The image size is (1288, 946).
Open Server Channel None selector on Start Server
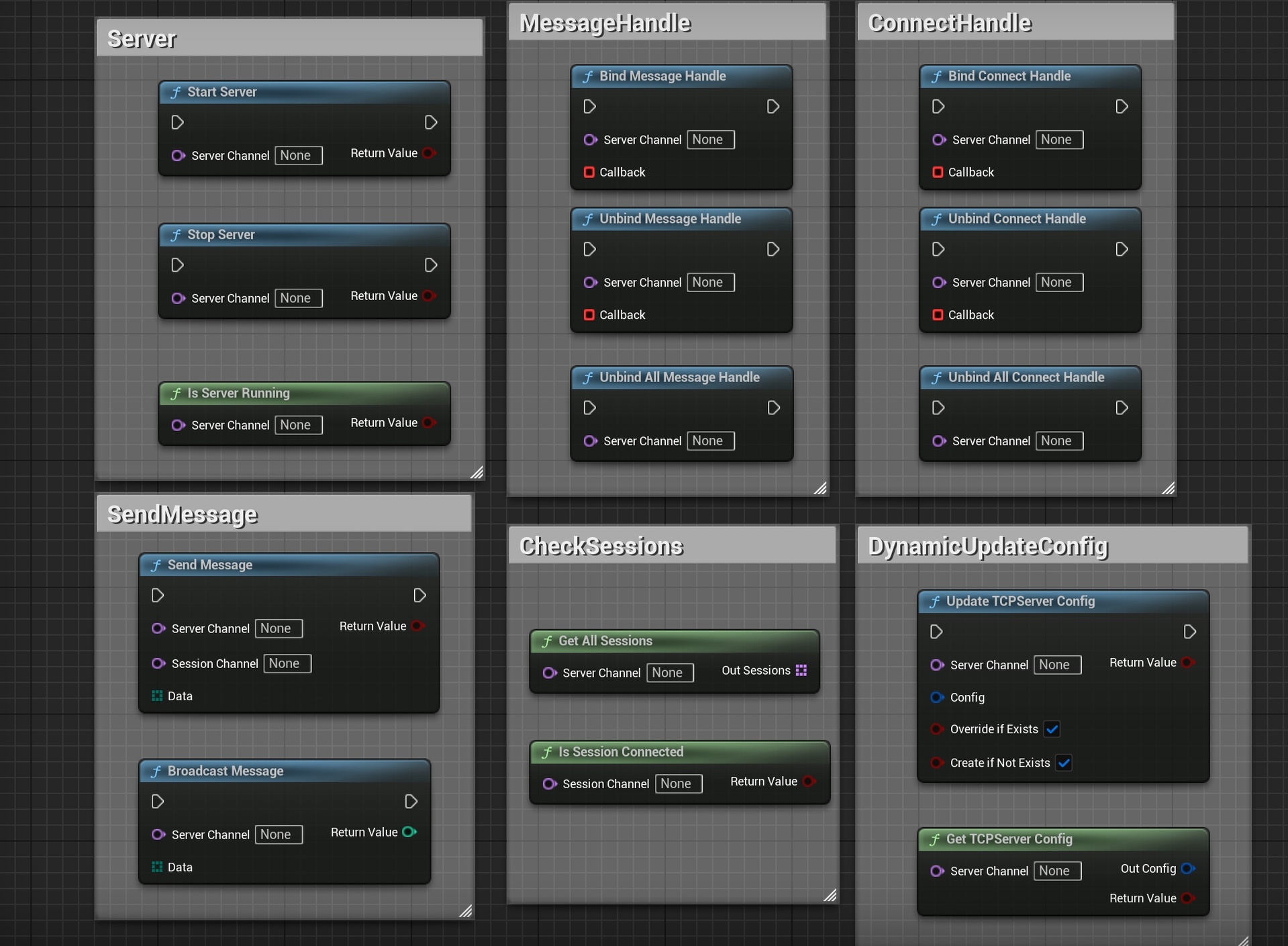pos(299,155)
